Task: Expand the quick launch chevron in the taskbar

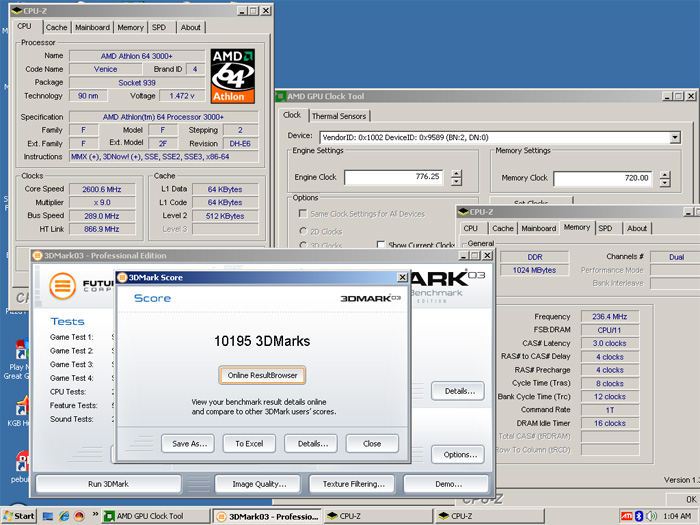Action: pyautogui.click(x=95, y=514)
